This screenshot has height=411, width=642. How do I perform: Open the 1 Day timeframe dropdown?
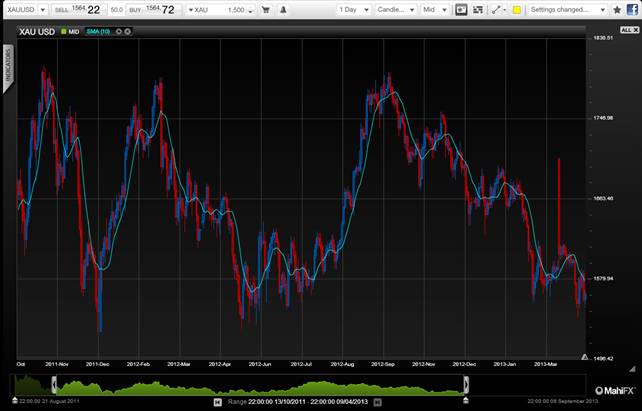353,9
